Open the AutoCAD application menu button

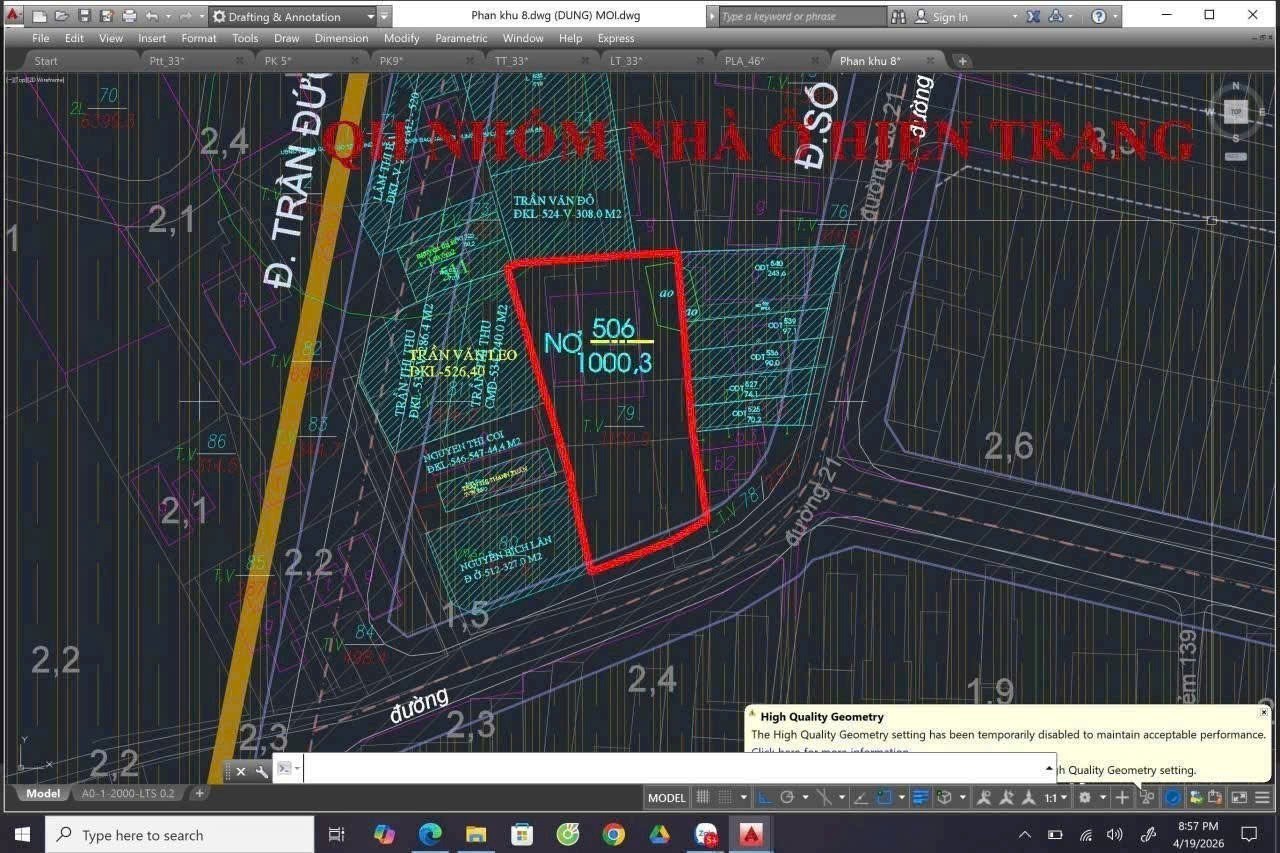click(14, 15)
